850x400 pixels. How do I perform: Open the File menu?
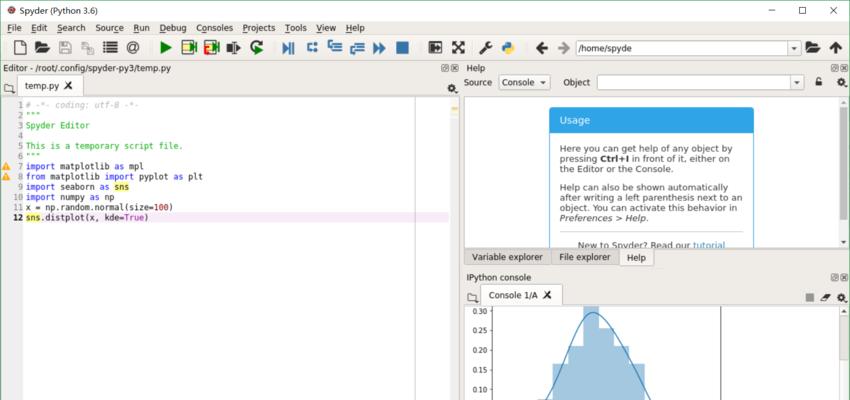[x=15, y=28]
